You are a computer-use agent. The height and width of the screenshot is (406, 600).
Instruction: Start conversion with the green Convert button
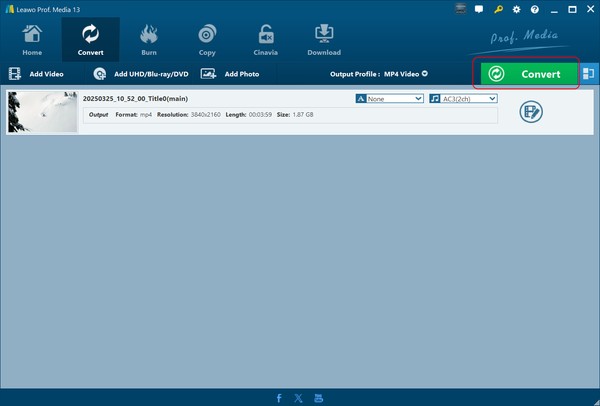tap(528, 74)
